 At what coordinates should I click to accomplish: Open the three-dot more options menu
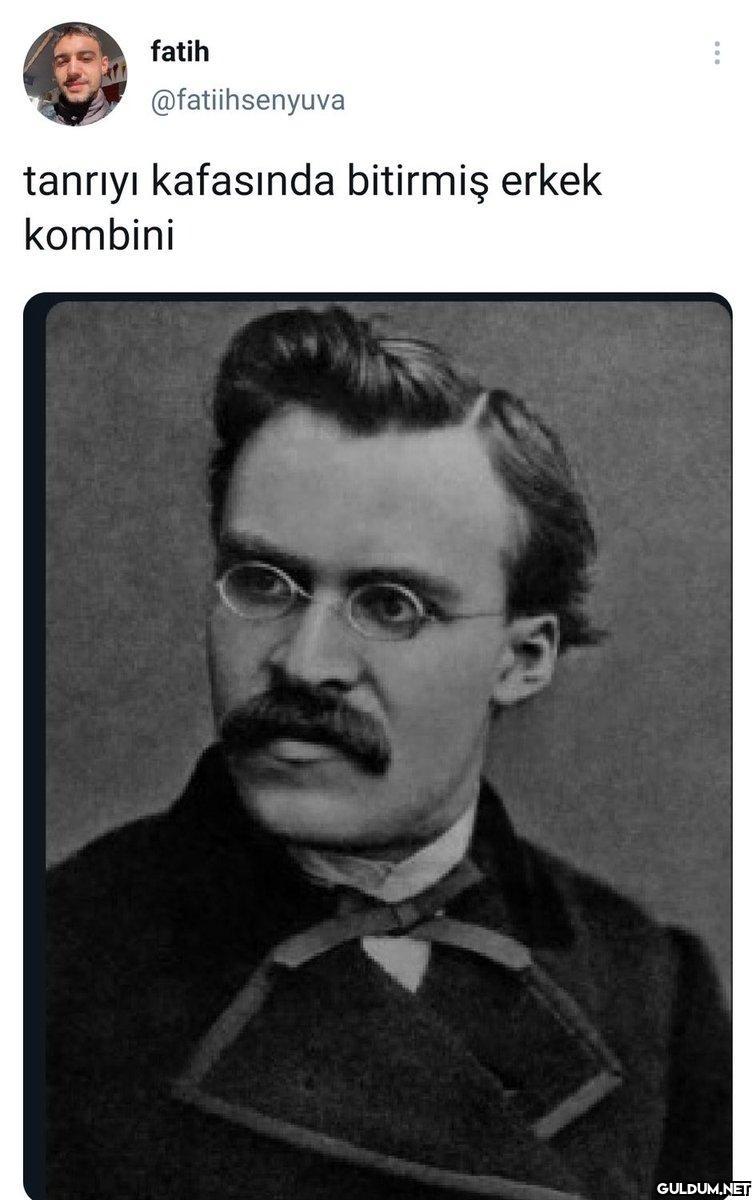coord(716,53)
